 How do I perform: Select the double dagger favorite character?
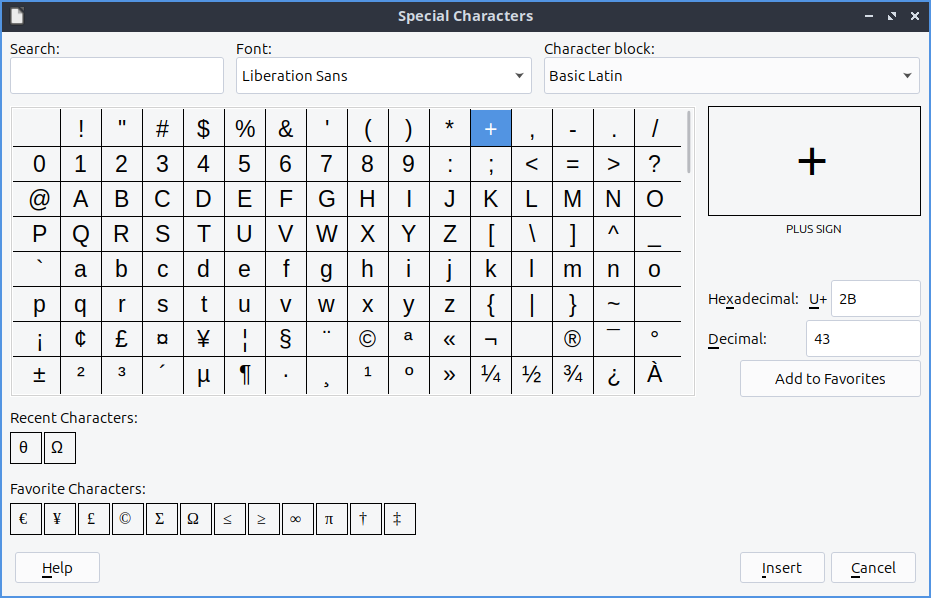[x=399, y=519]
